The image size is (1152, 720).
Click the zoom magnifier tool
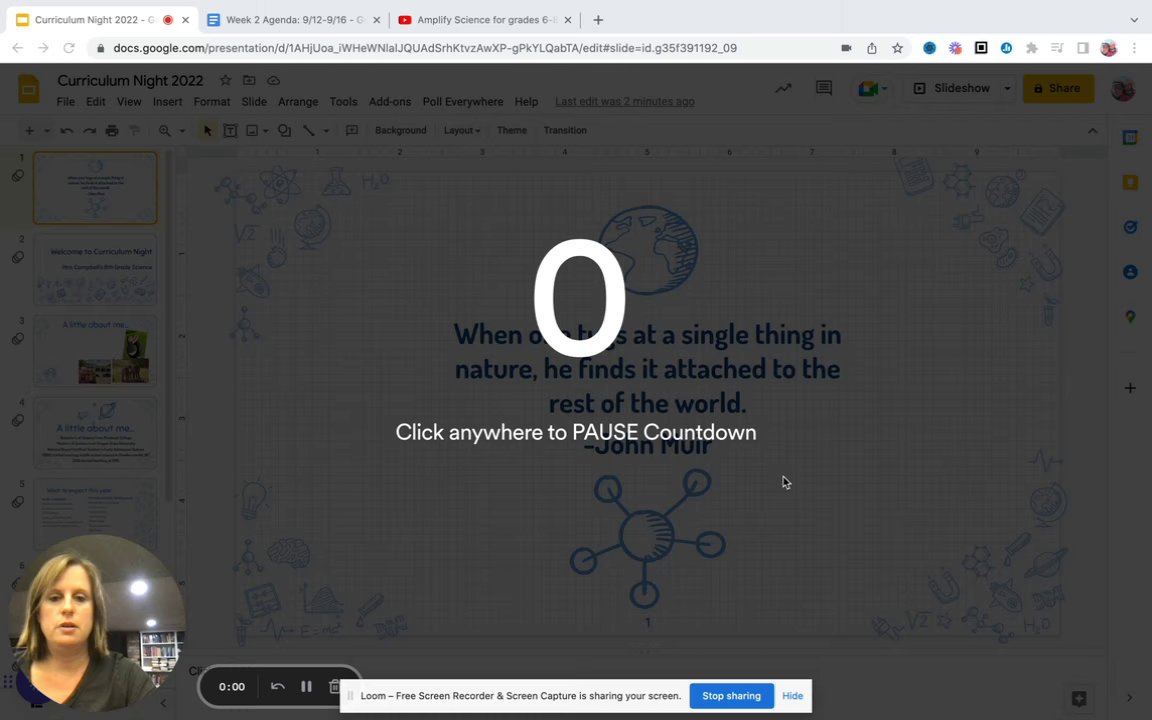point(165,131)
